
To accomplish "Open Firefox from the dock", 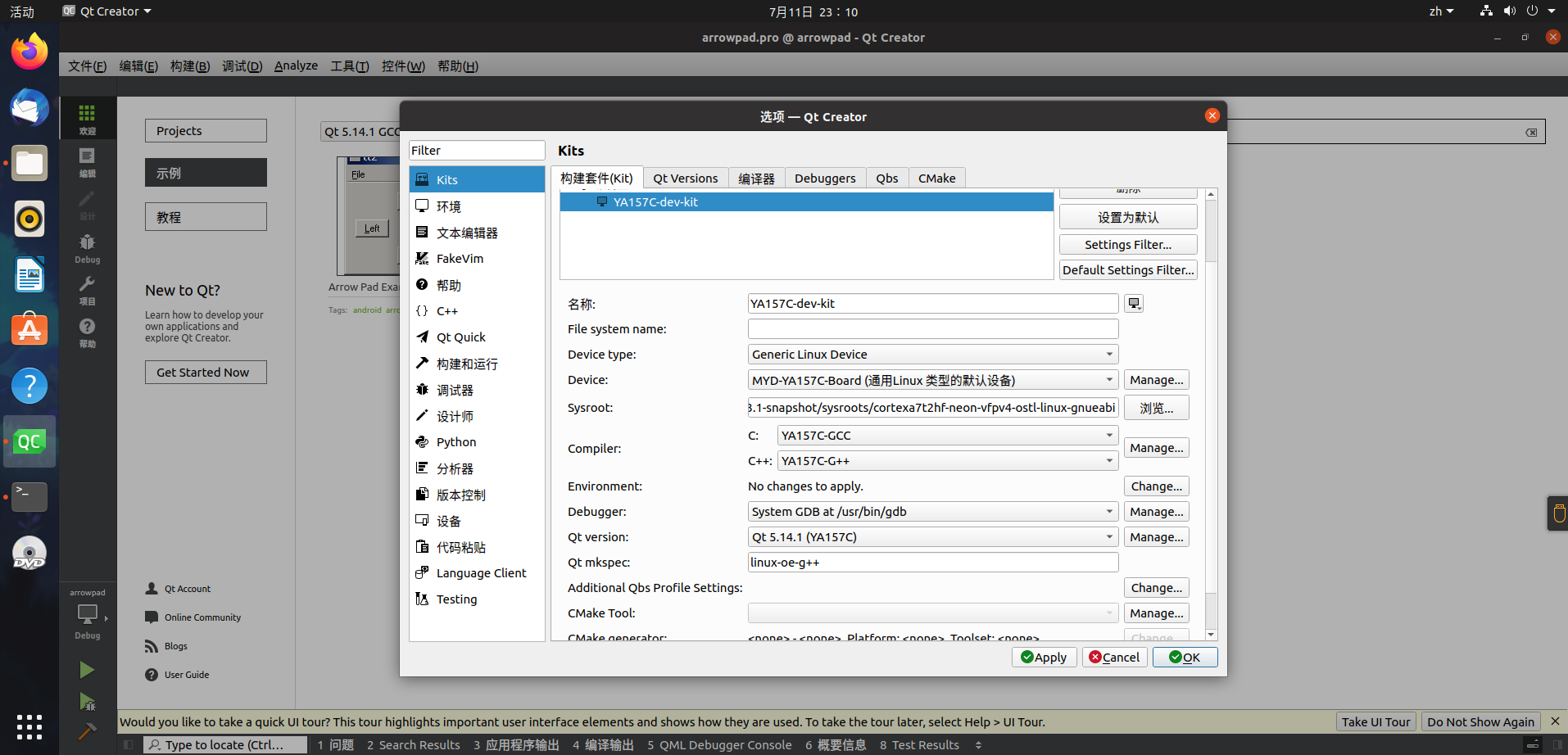I will tap(29, 52).
